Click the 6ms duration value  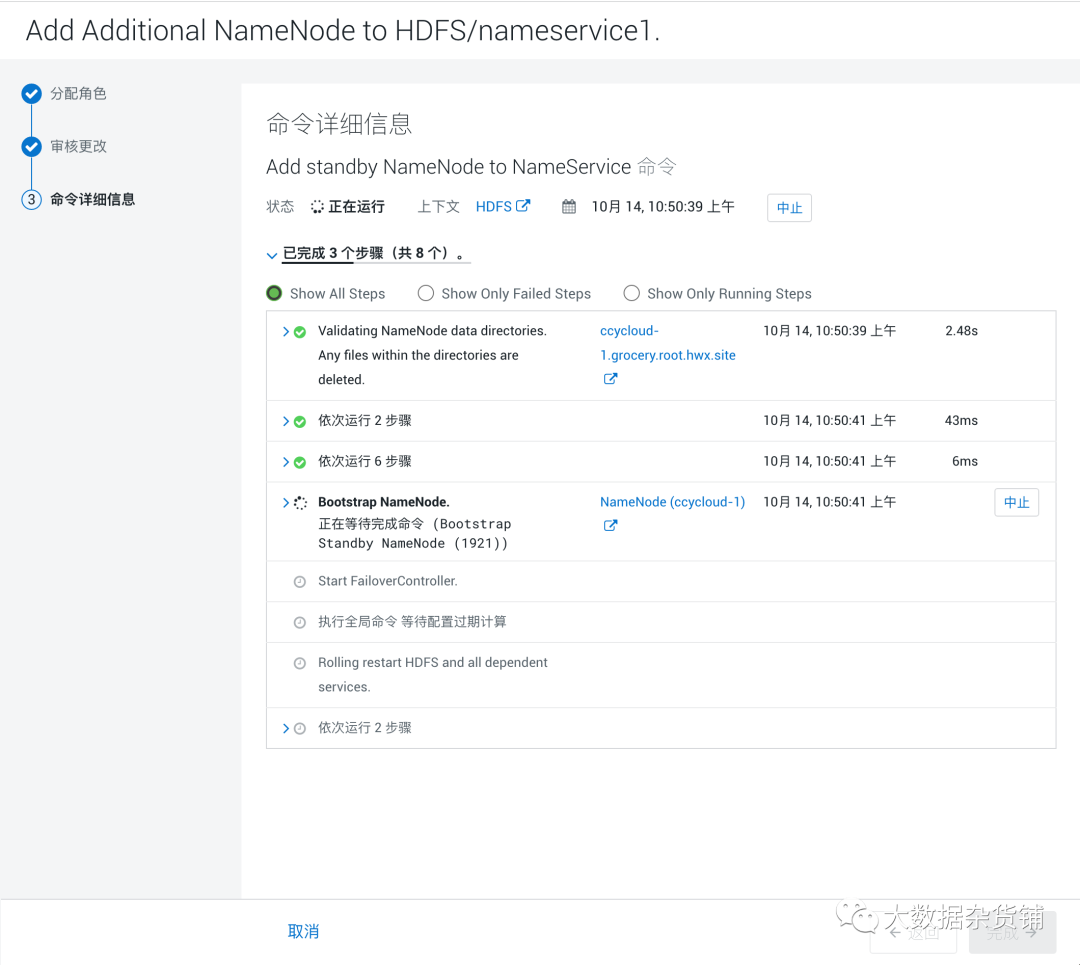tap(965, 461)
